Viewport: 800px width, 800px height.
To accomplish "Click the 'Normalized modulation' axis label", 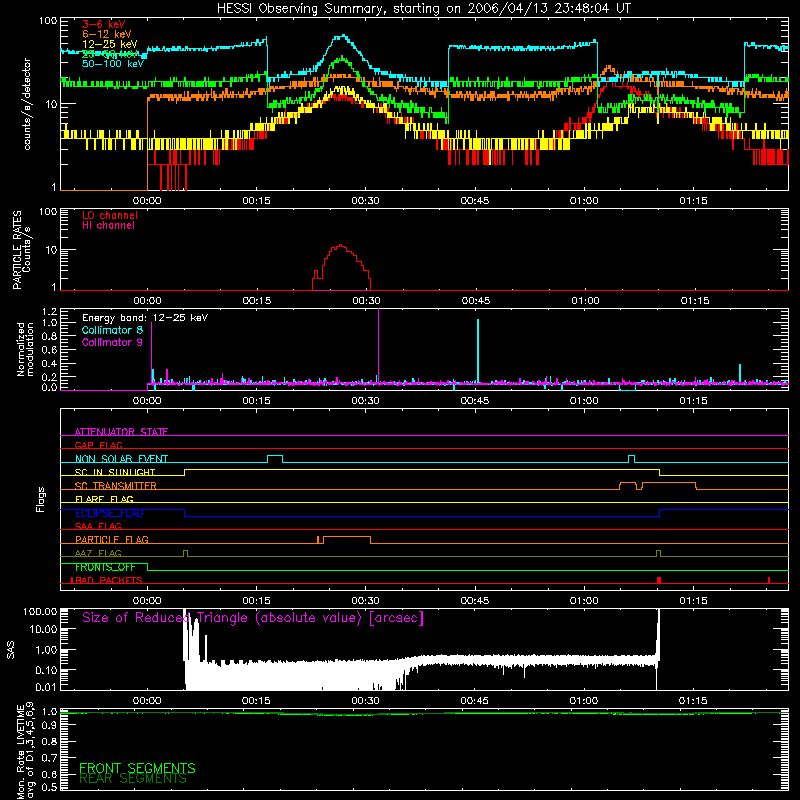I will click(25, 349).
